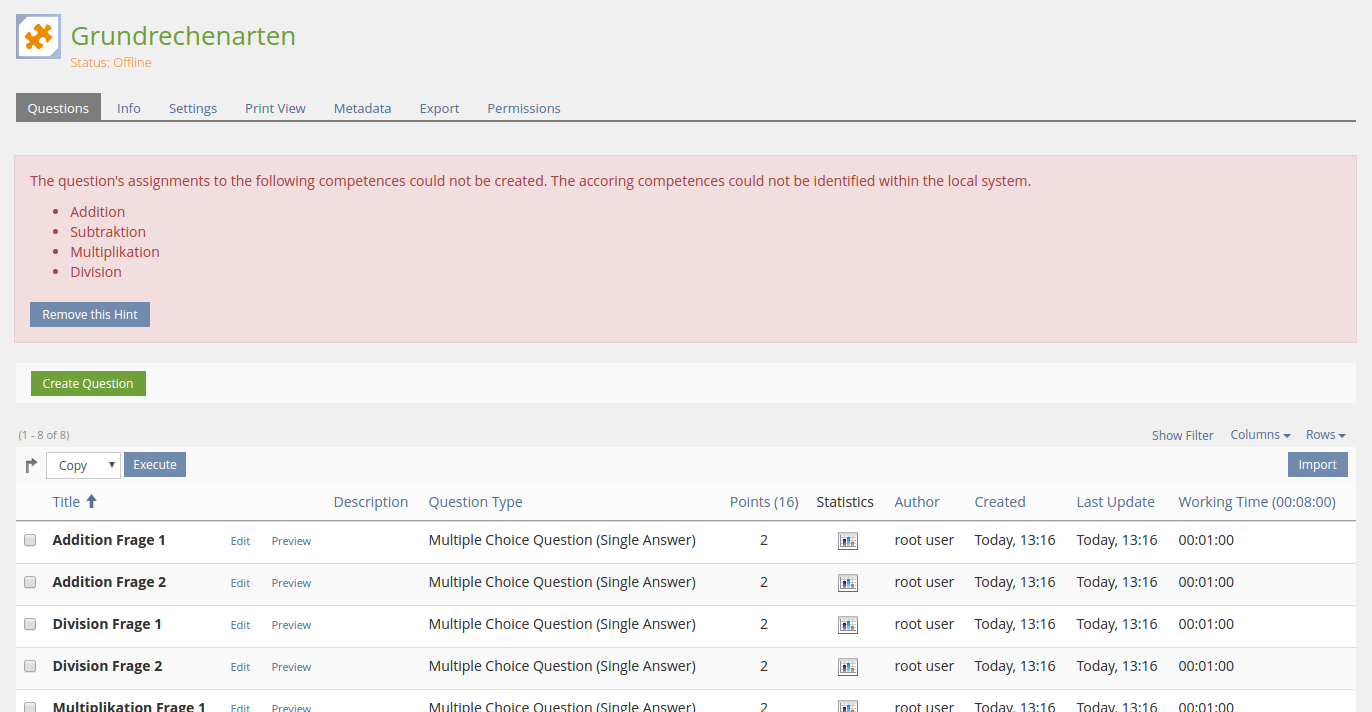Open the Copy action dropdown
The width and height of the screenshot is (1372, 712).
pos(83,465)
